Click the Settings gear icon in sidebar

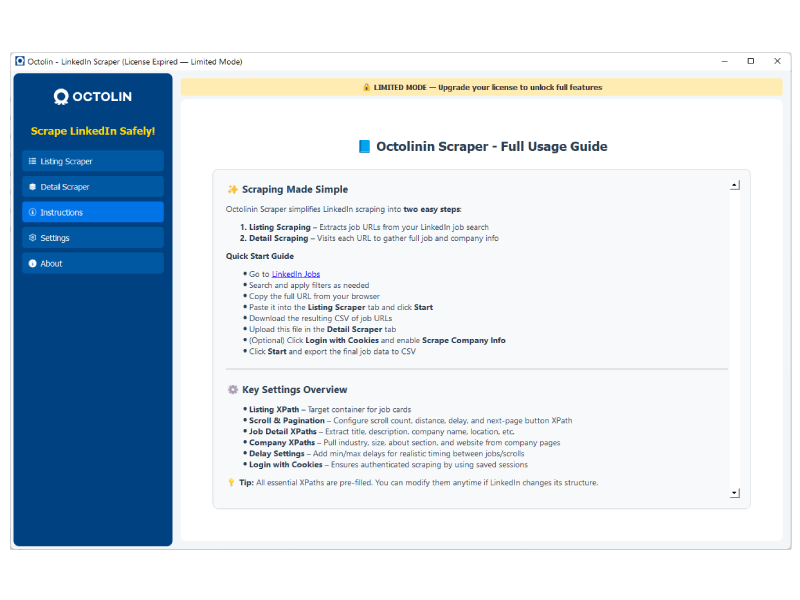[32, 238]
